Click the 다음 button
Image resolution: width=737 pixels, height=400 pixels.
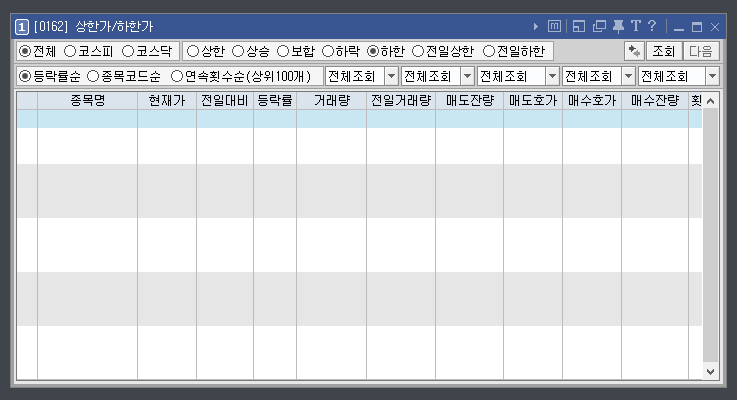(x=701, y=51)
